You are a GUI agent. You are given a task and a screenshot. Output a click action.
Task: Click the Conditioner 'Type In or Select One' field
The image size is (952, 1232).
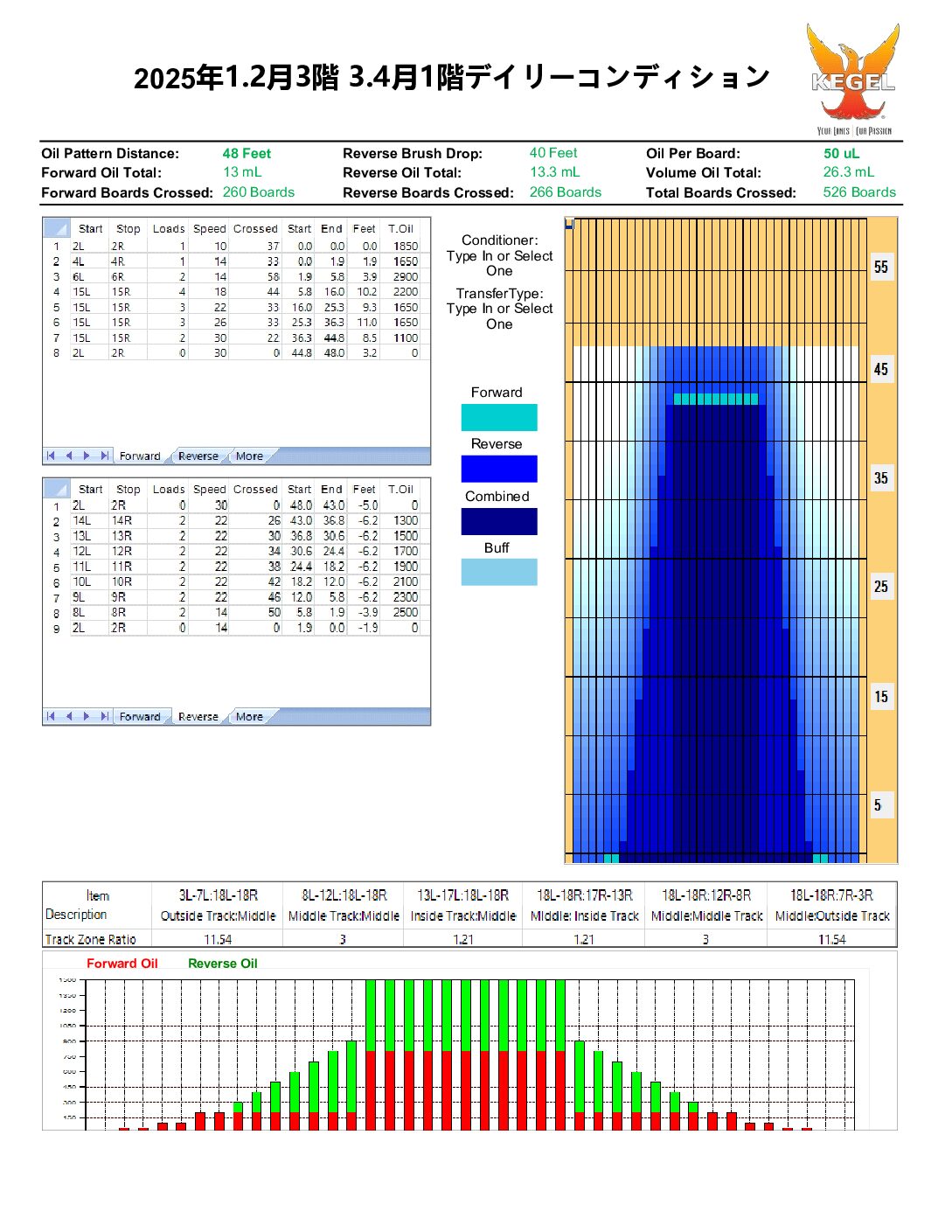point(499,263)
